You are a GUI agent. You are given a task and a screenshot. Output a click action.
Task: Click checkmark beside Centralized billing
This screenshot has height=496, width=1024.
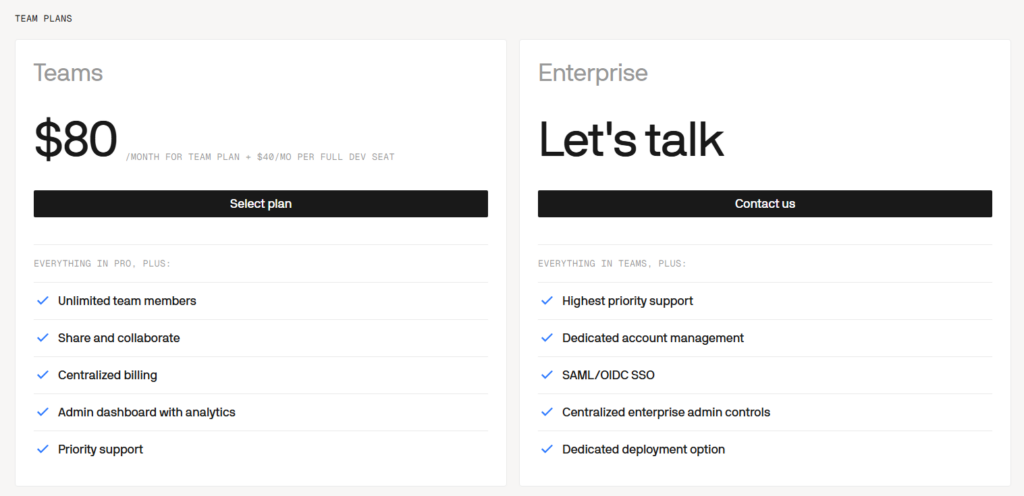(x=43, y=375)
